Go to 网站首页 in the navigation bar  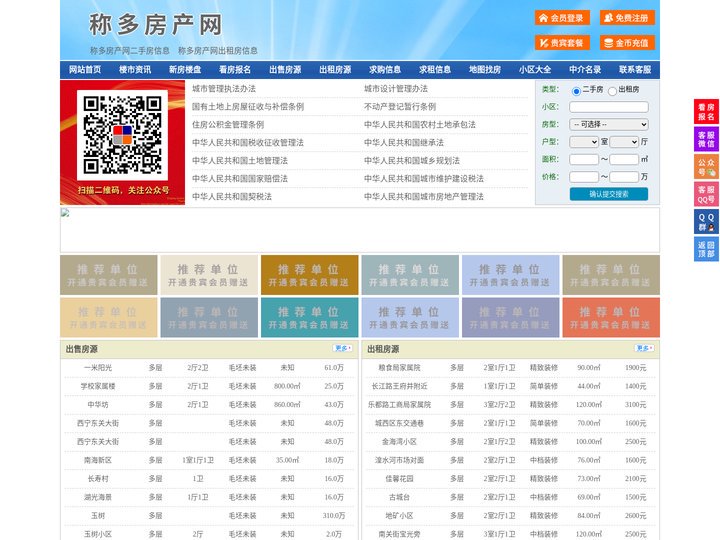click(x=85, y=70)
